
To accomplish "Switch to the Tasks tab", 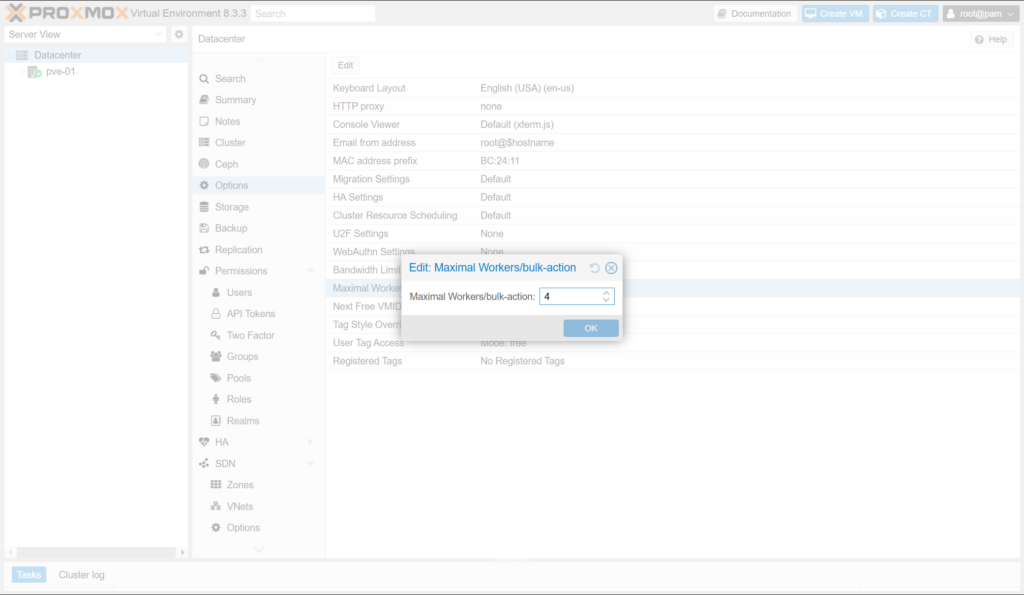I will [29, 575].
